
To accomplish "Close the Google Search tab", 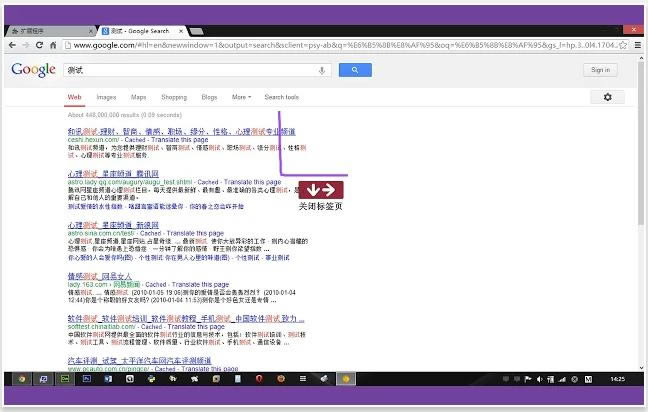I will coord(181,31).
